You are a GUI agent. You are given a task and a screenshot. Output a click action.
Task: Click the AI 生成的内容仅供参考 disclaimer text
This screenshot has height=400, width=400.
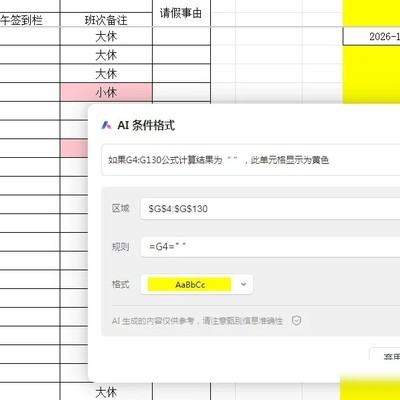click(x=197, y=321)
